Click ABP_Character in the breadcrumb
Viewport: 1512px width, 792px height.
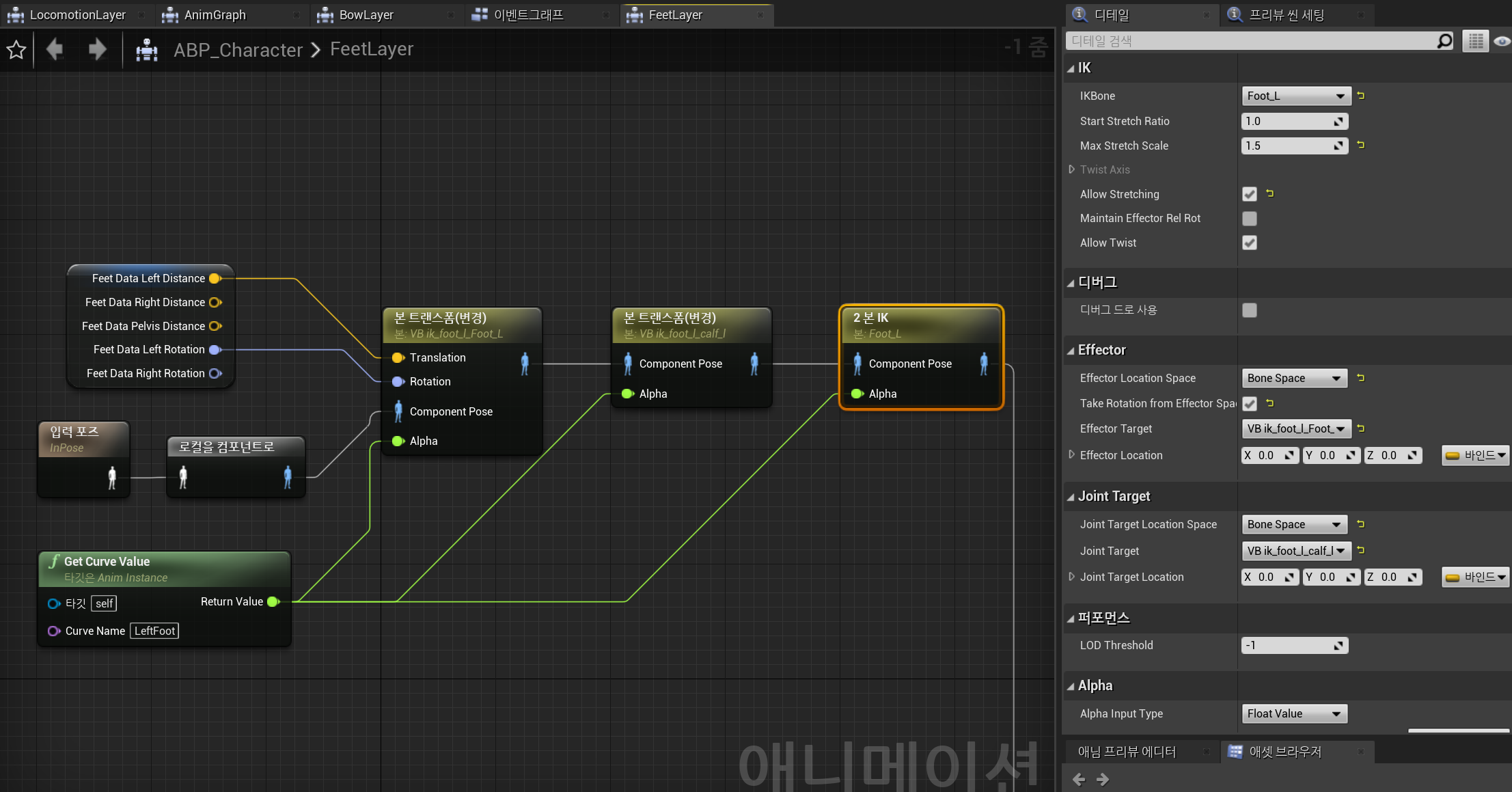(x=238, y=49)
